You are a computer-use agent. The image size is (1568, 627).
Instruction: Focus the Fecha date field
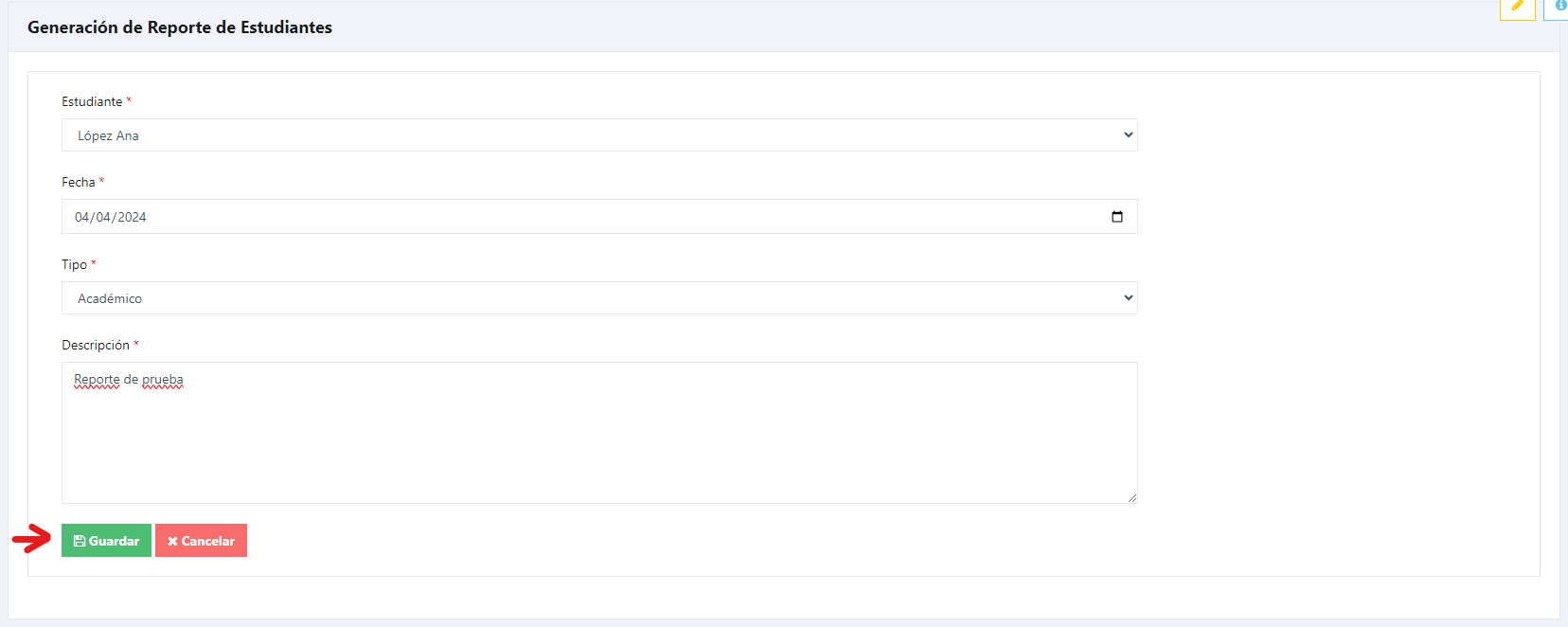click(599, 217)
